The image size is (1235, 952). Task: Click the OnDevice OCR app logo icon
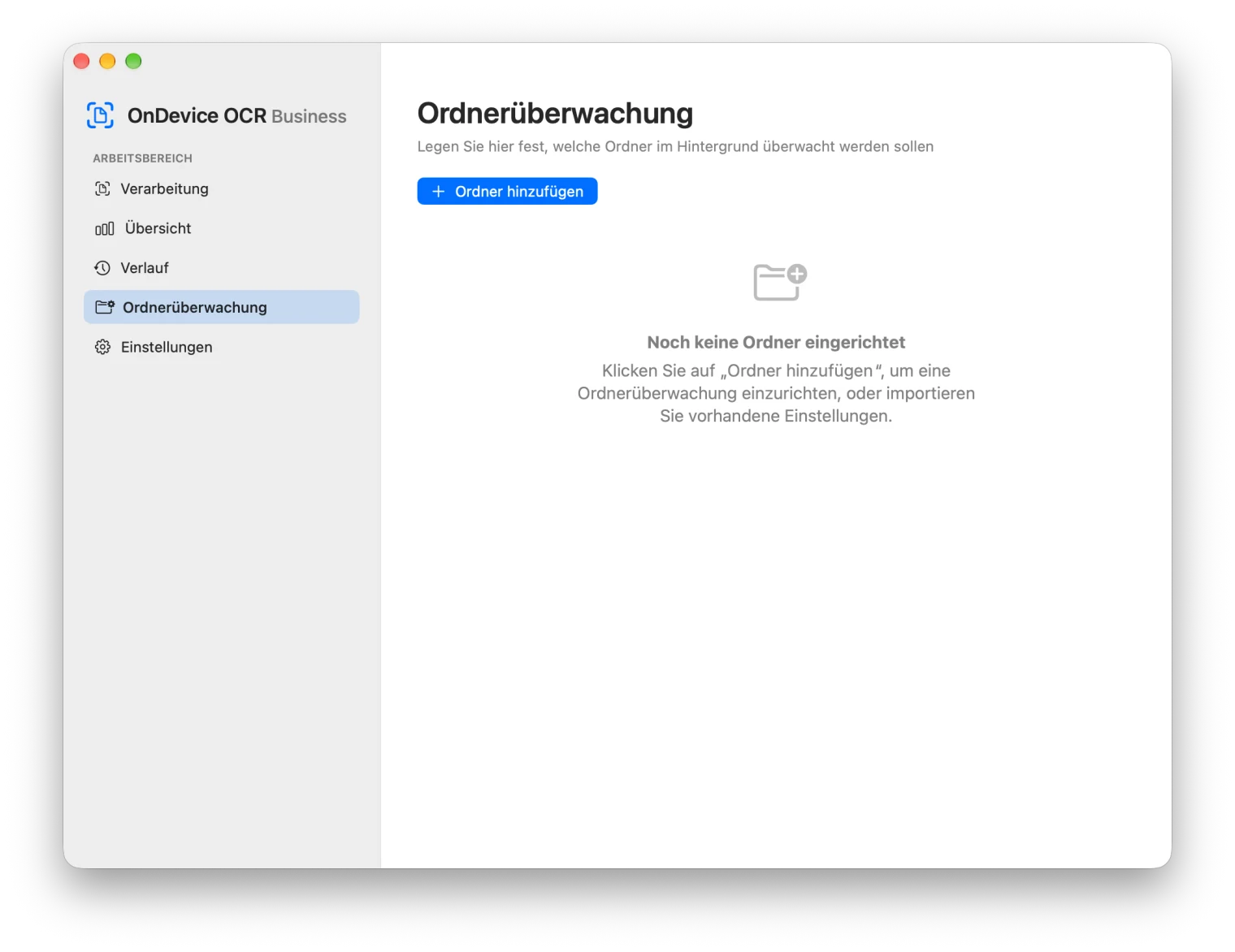pos(100,115)
